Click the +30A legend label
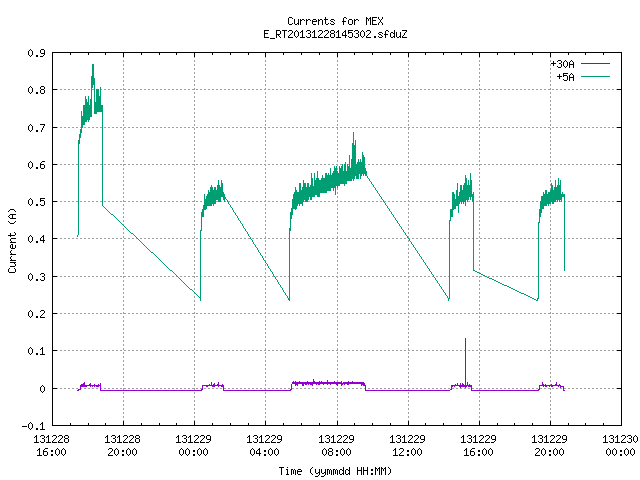This screenshot has height=480, width=640. point(562,64)
